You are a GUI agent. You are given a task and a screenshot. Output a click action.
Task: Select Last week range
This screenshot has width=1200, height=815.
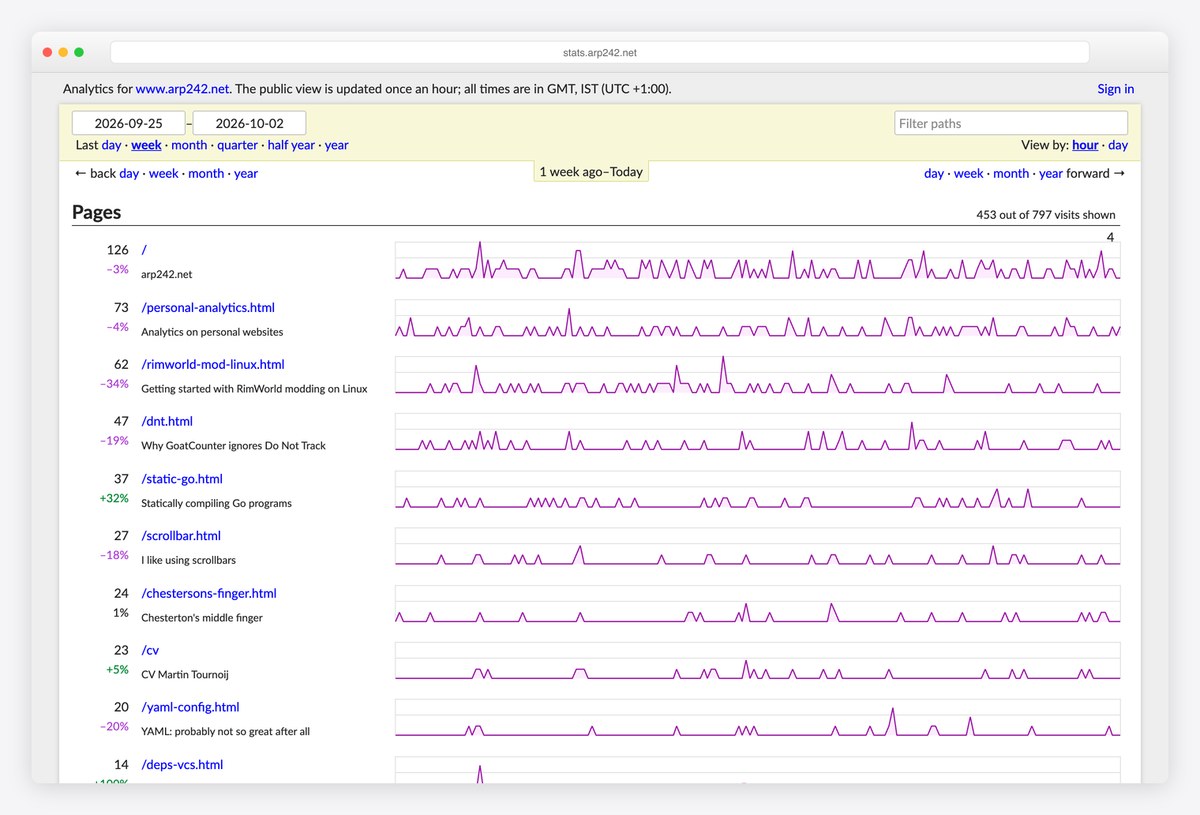(146, 145)
